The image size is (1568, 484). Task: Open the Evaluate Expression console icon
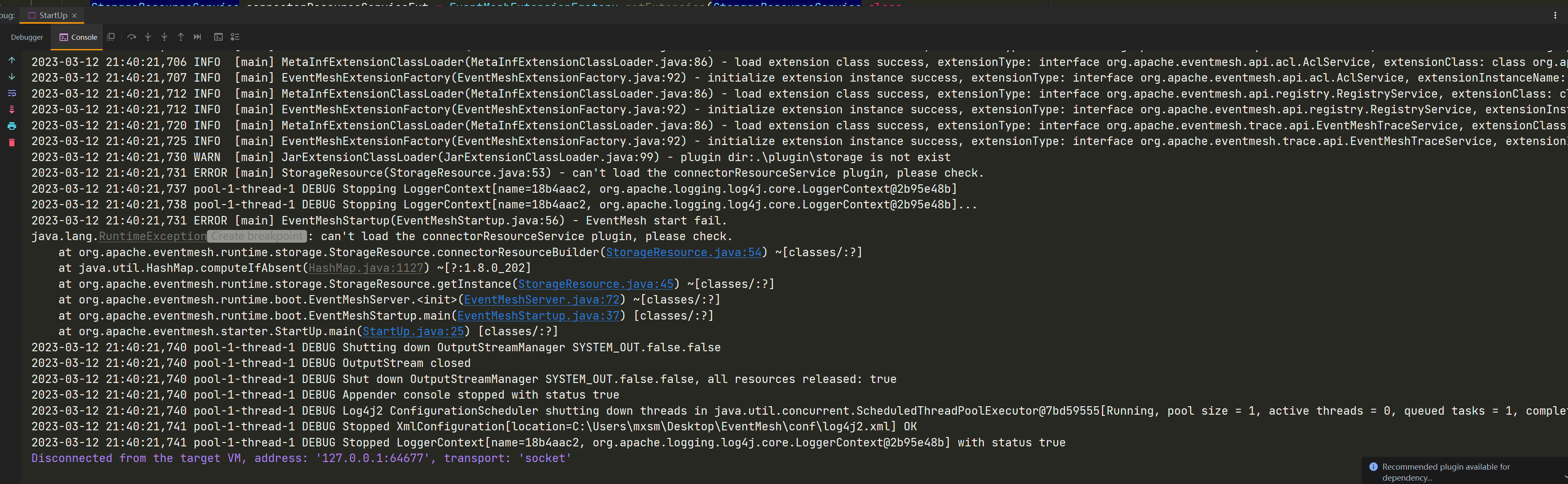tap(219, 37)
